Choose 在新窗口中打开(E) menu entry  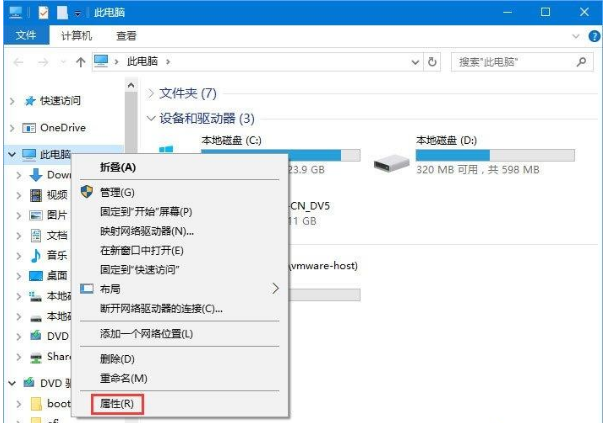pyautogui.click(x=179, y=250)
